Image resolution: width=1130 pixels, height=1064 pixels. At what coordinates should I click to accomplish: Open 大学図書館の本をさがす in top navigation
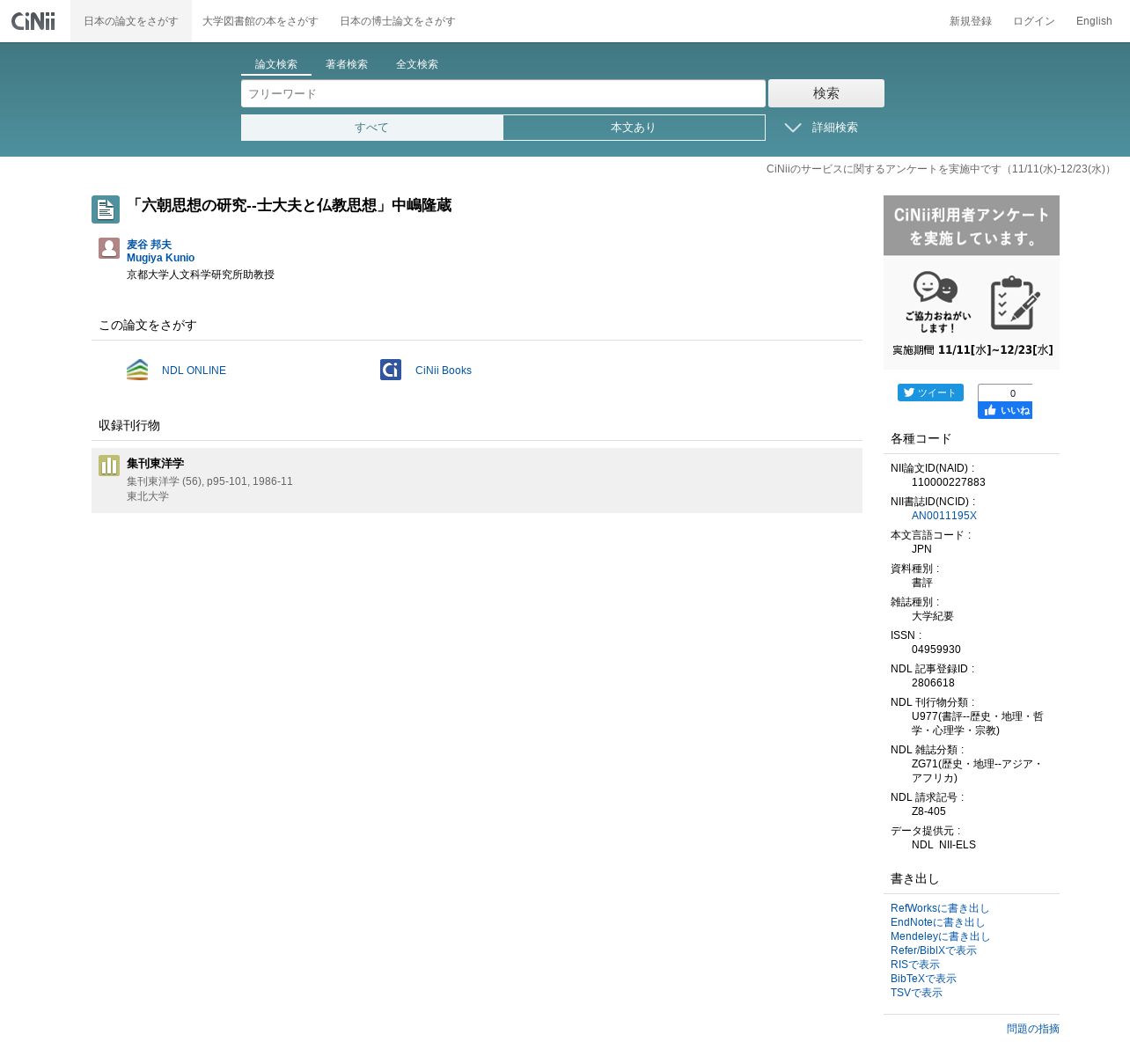(x=260, y=21)
